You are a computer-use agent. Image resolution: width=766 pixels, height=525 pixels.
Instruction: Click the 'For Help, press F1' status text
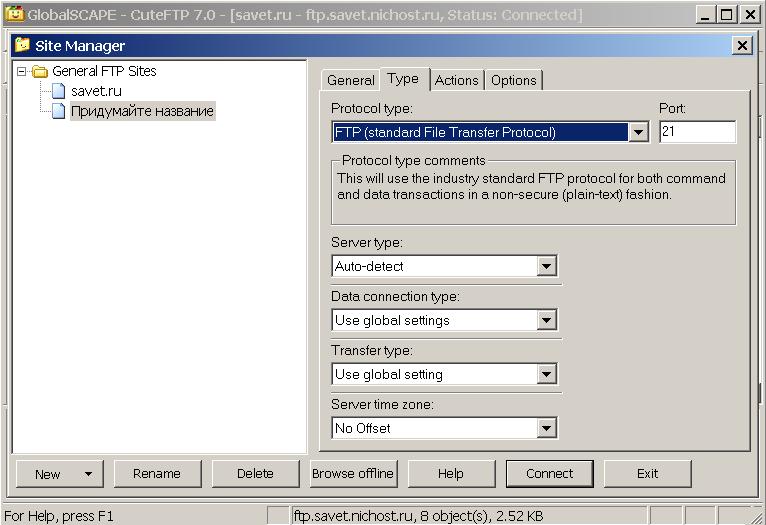pyautogui.click(x=59, y=516)
